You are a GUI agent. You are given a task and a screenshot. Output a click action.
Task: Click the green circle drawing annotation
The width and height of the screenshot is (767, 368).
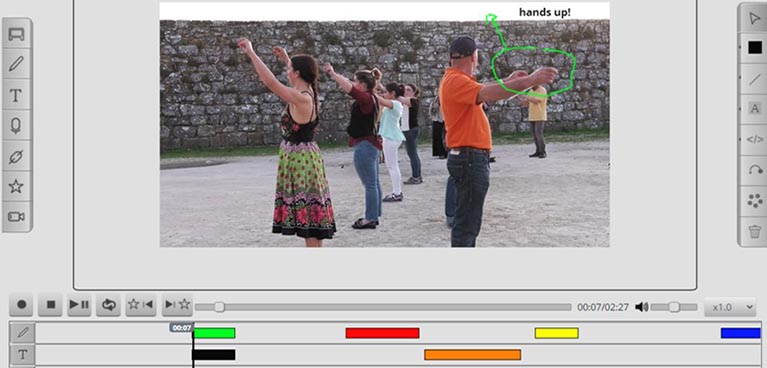[534, 71]
